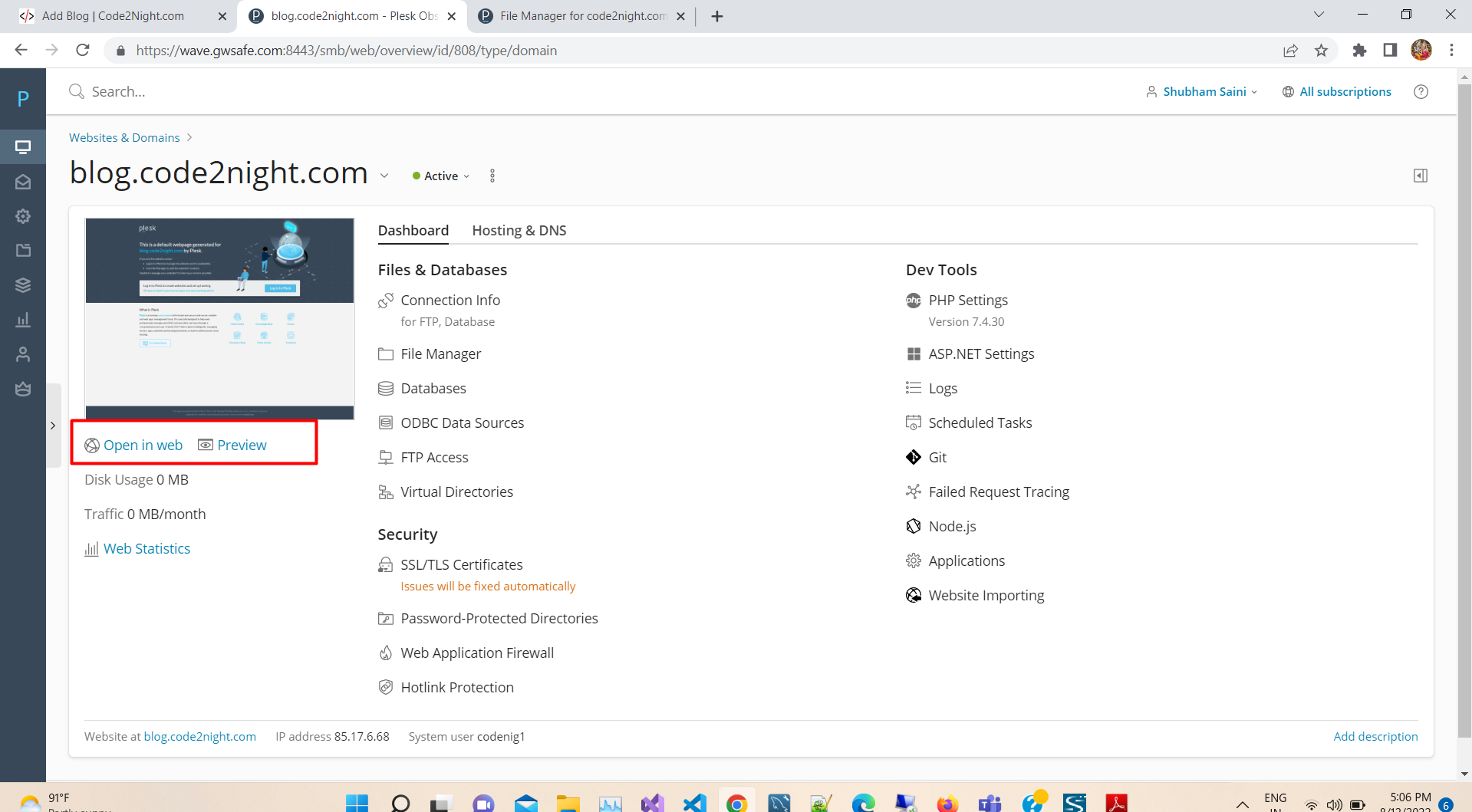This screenshot has width=1472, height=812.
Task: Open the blog.code2night.com footer link
Action: (x=200, y=737)
